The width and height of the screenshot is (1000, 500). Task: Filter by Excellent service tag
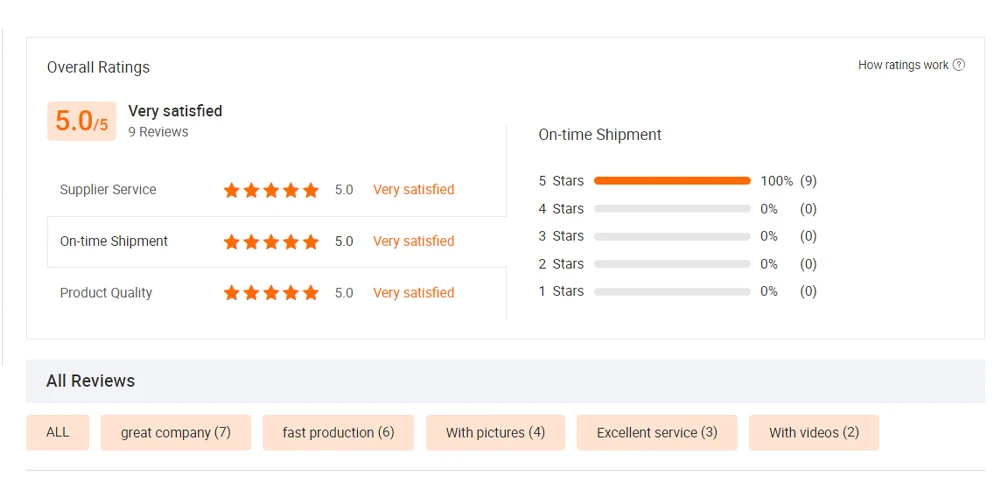(x=657, y=433)
